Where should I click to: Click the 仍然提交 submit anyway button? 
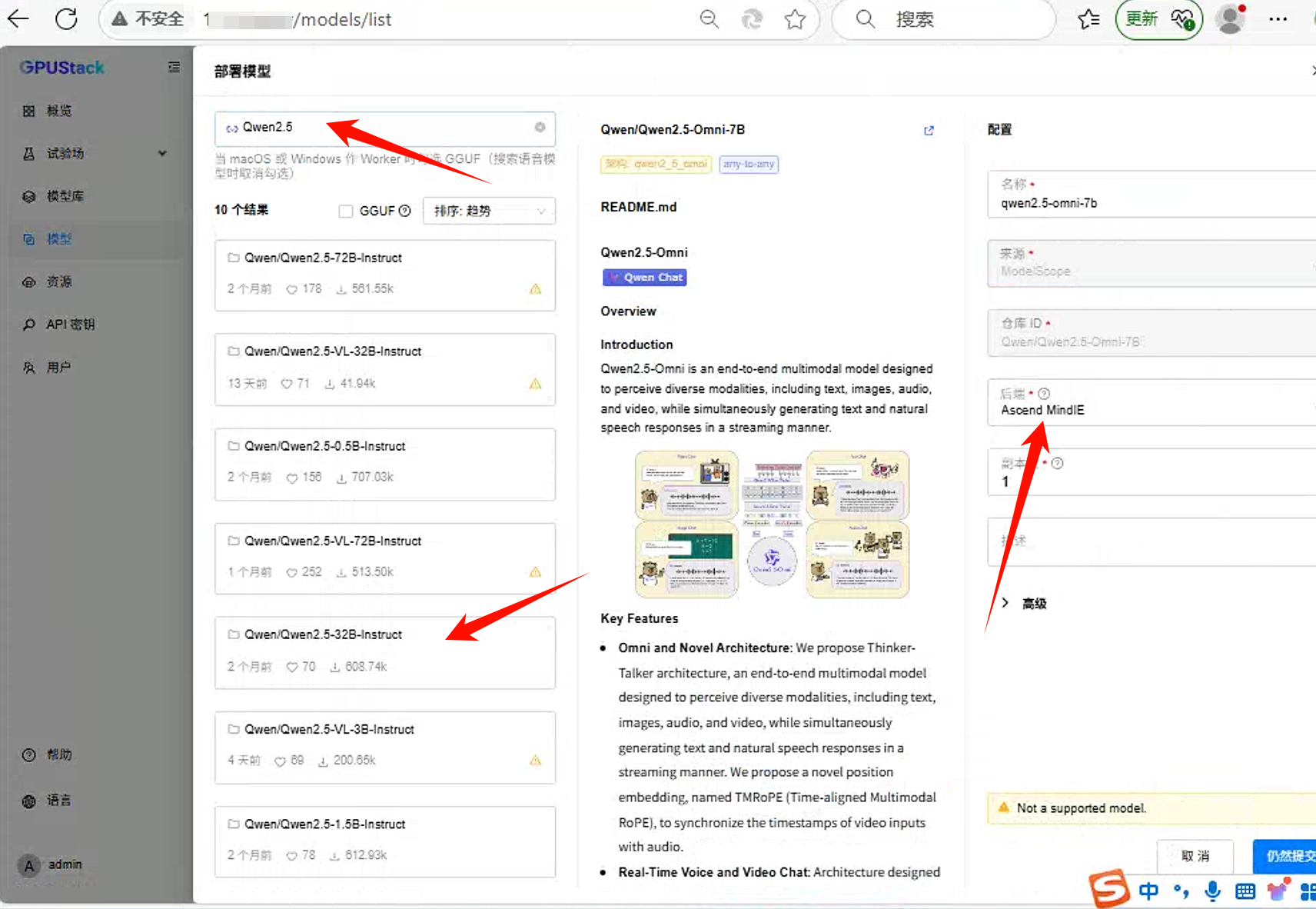coord(1285,856)
